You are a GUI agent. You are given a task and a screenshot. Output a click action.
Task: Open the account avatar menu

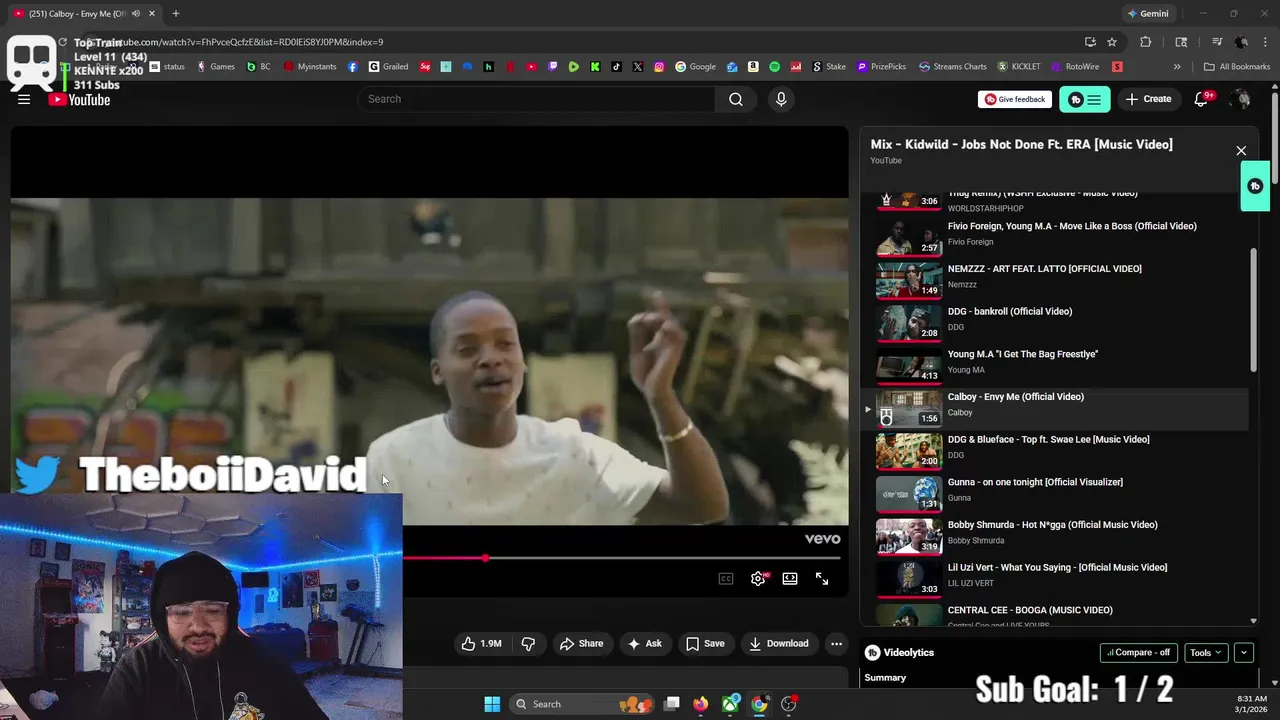[1240, 99]
